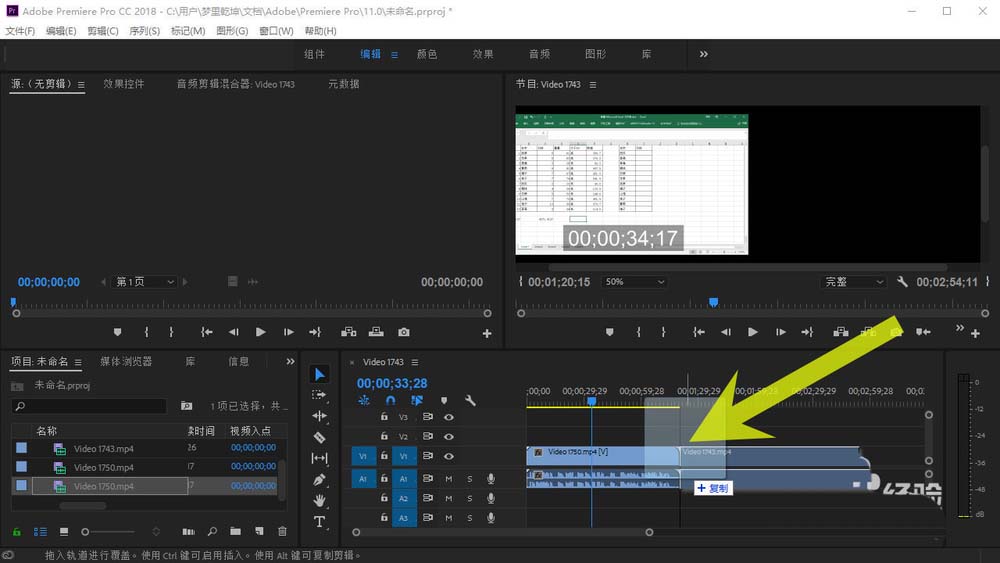The height and width of the screenshot is (563, 1000).
Task: Select the Pen tool
Action: [319, 479]
